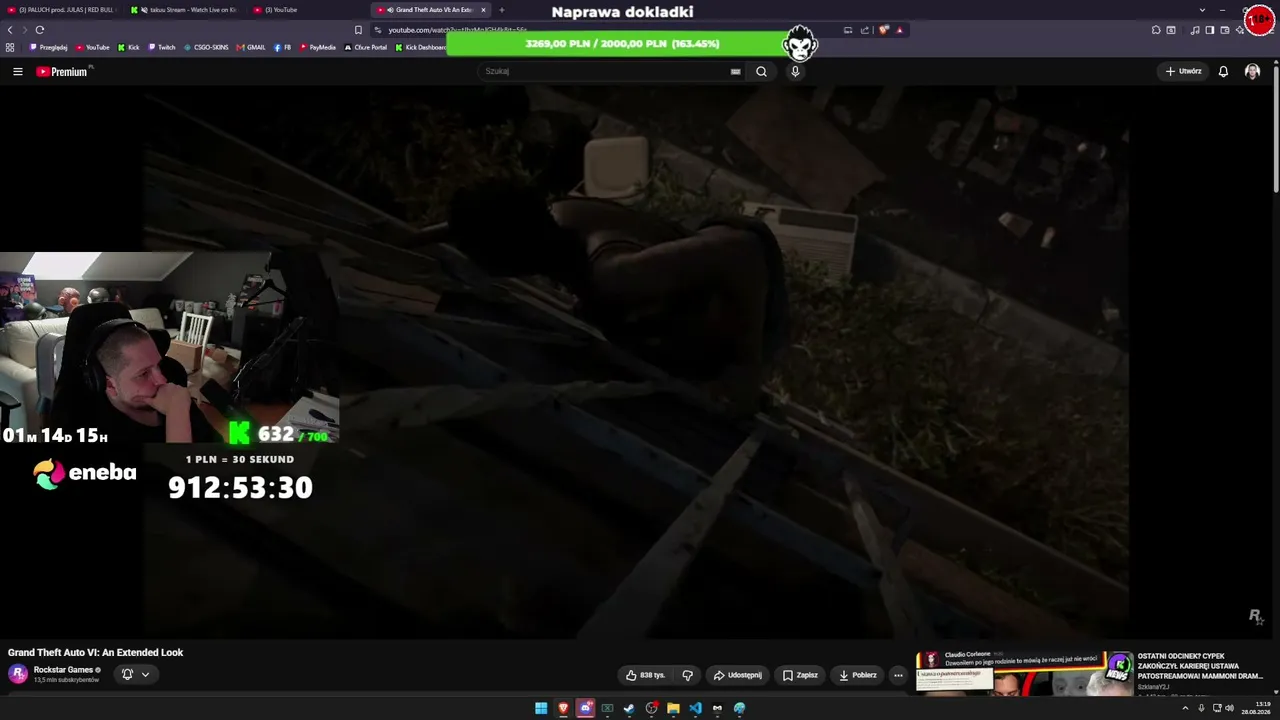Open the CSGO-SKINS bookmark

pyautogui.click(x=206, y=47)
